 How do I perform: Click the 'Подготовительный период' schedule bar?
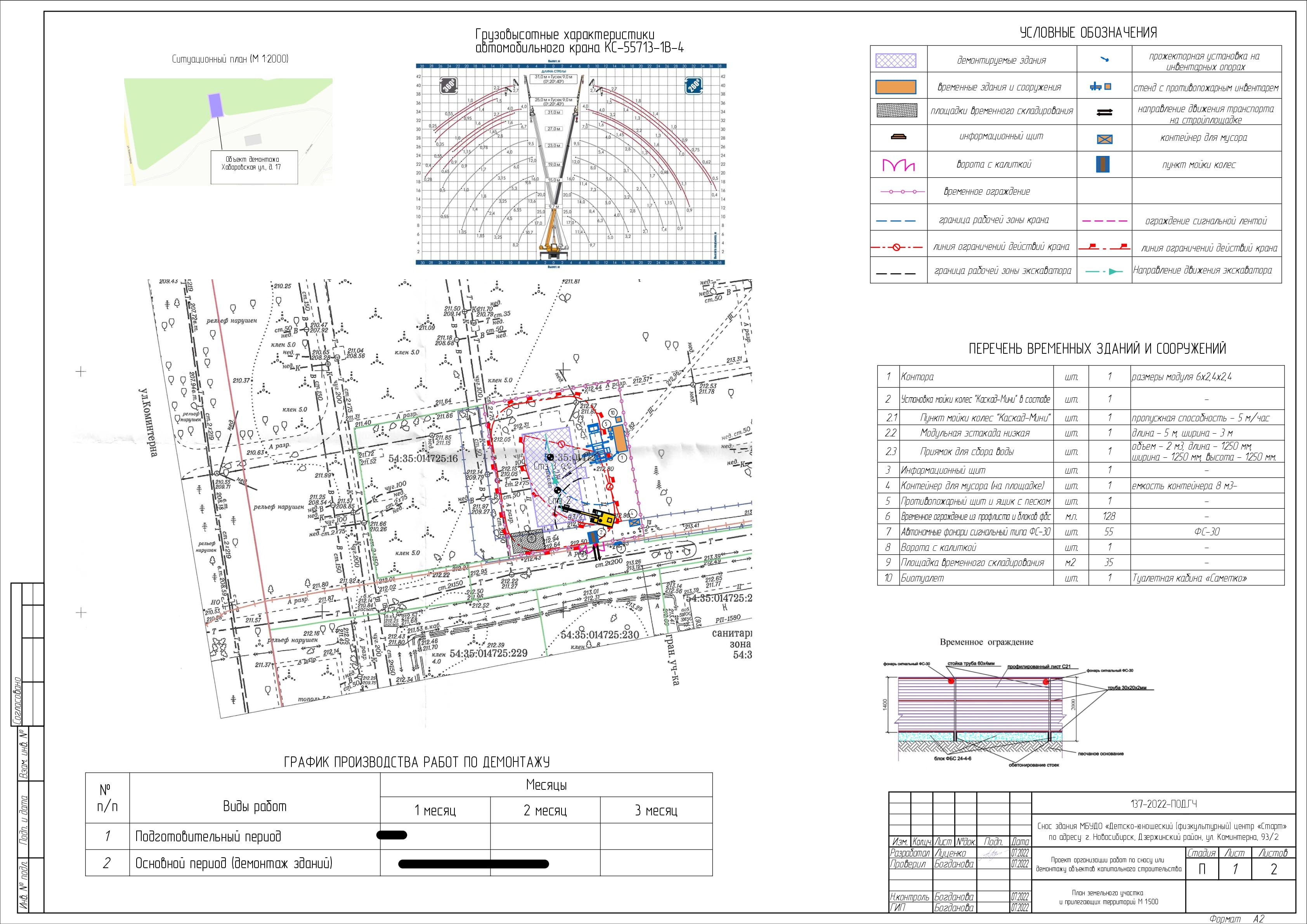point(392,835)
